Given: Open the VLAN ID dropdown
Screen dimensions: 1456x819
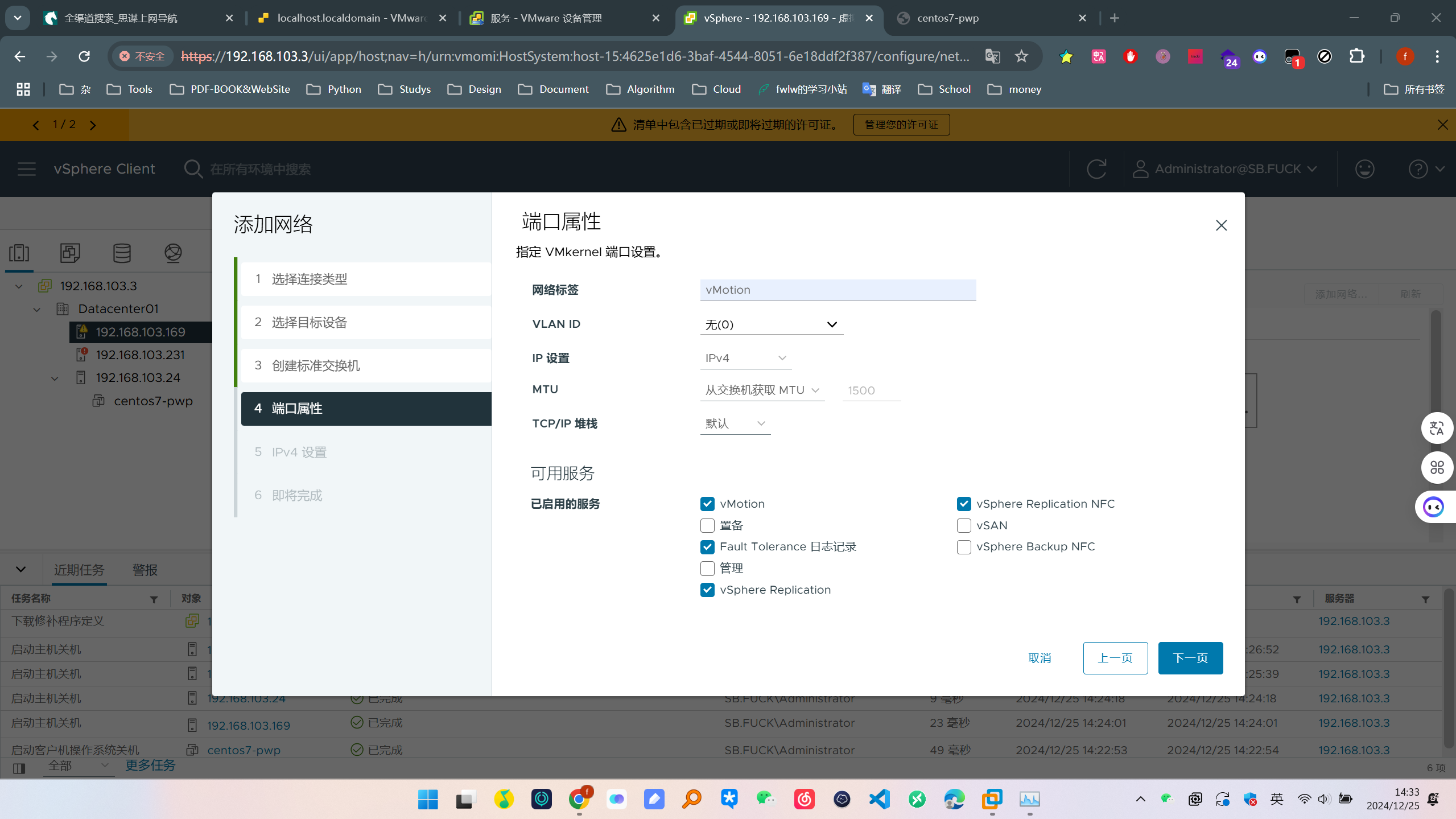Looking at the screenshot, I should 772,324.
